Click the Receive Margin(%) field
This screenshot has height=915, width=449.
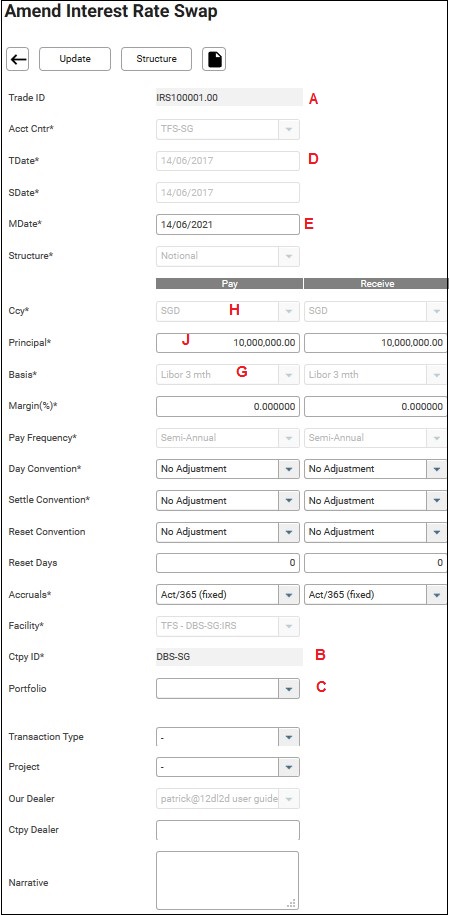376,406
